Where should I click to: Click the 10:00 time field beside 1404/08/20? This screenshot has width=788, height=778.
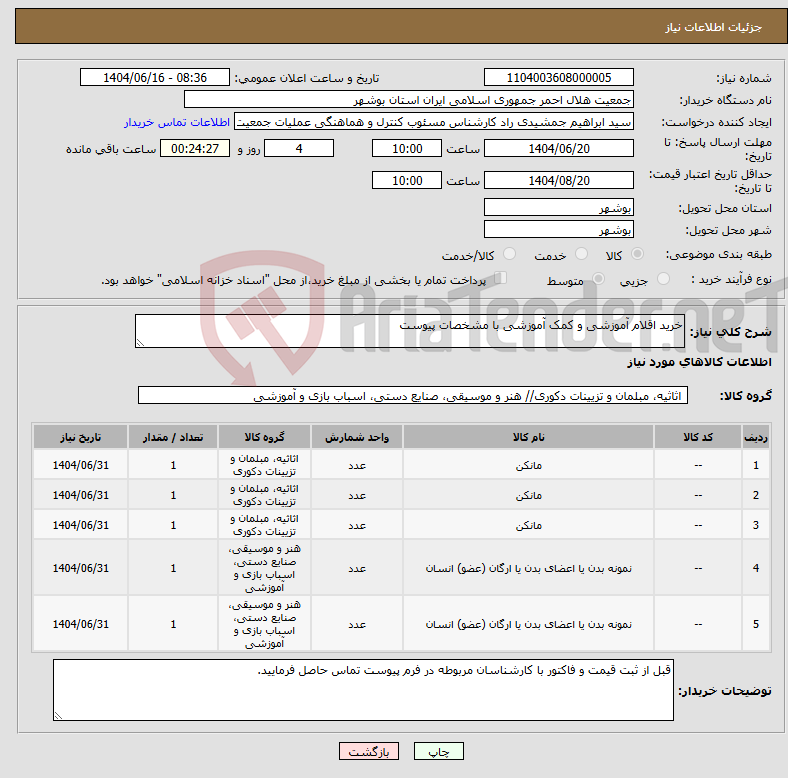click(407, 180)
